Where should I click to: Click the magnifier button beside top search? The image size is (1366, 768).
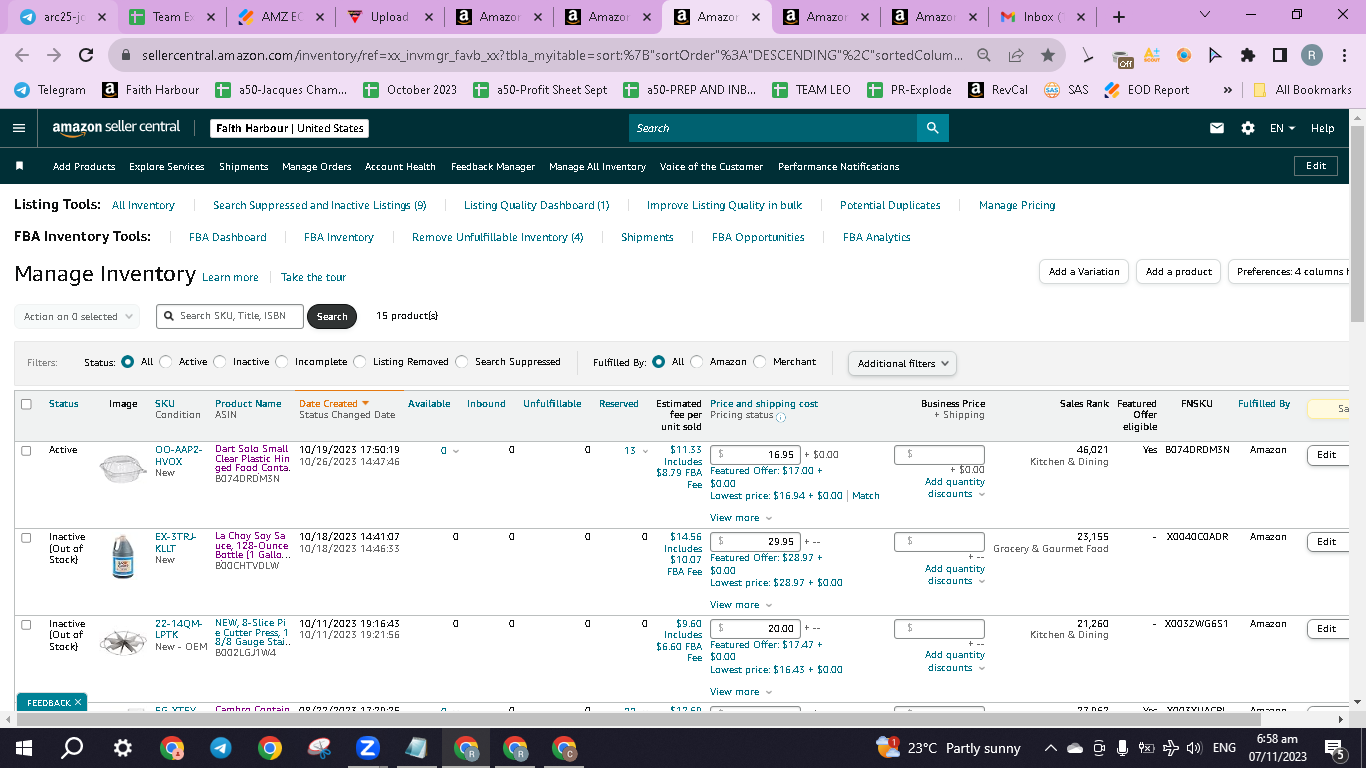932,128
